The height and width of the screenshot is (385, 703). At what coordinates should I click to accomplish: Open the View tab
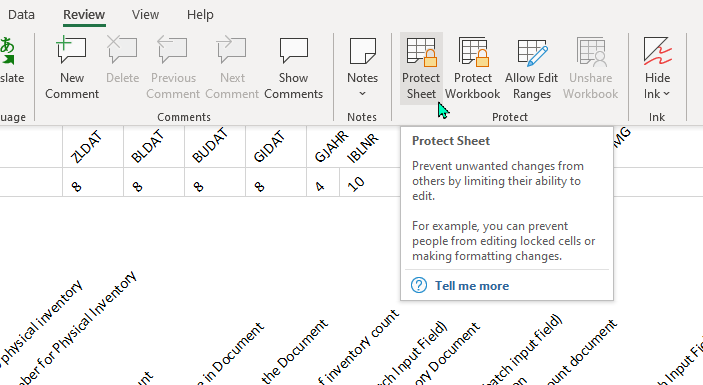tap(145, 14)
